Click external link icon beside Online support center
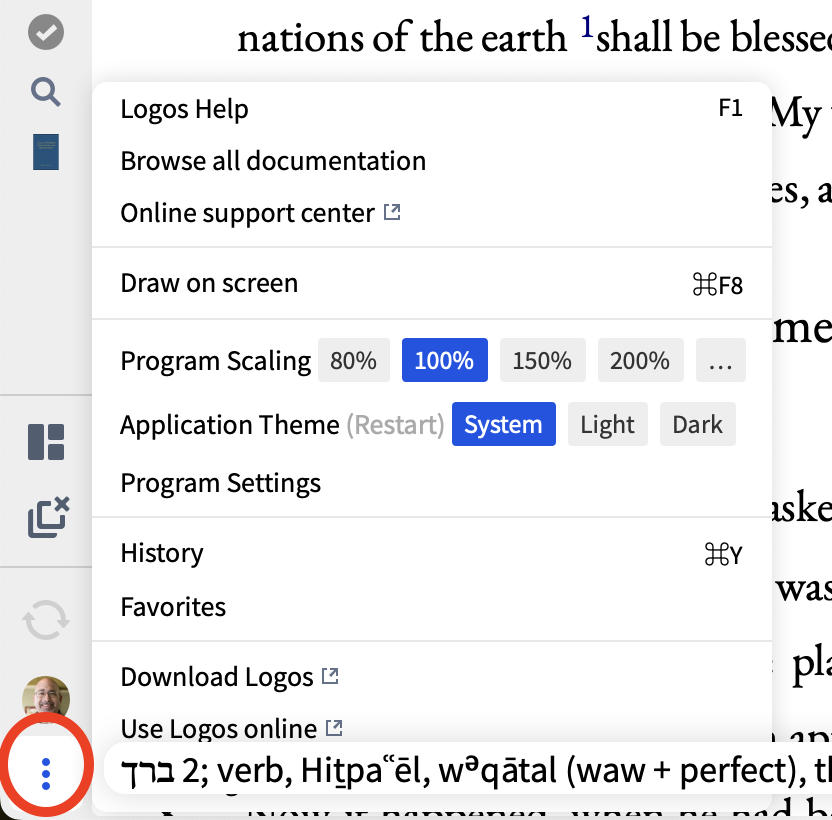The width and height of the screenshot is (832, 820). (392, 212)
